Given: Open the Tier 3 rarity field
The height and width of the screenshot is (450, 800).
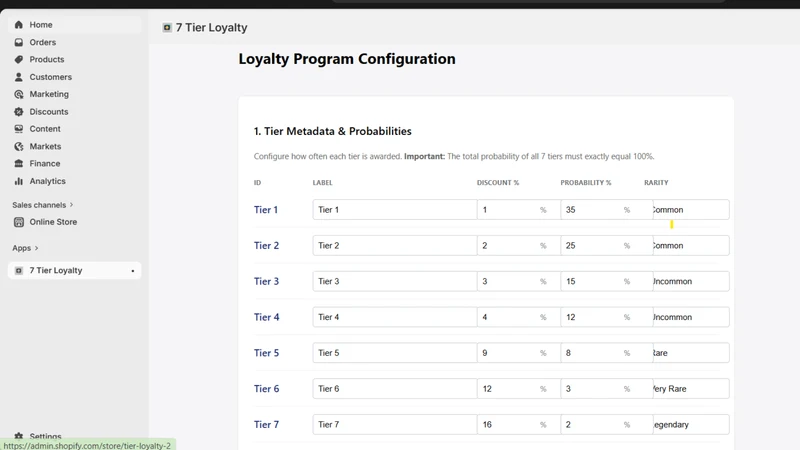Looking at the screenshot, I should 691,281.
